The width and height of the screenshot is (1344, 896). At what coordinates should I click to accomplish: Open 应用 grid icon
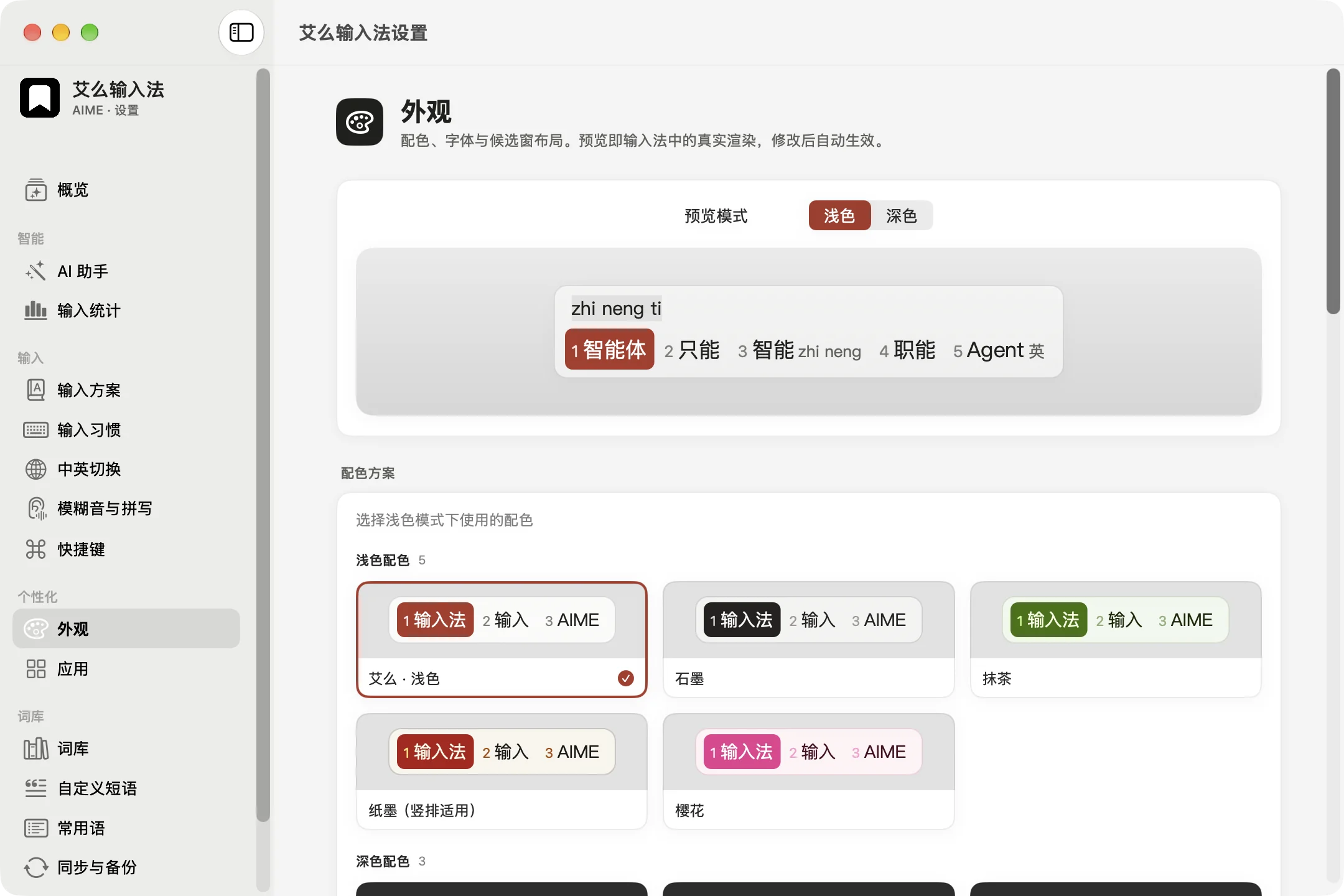click(36, 669)
